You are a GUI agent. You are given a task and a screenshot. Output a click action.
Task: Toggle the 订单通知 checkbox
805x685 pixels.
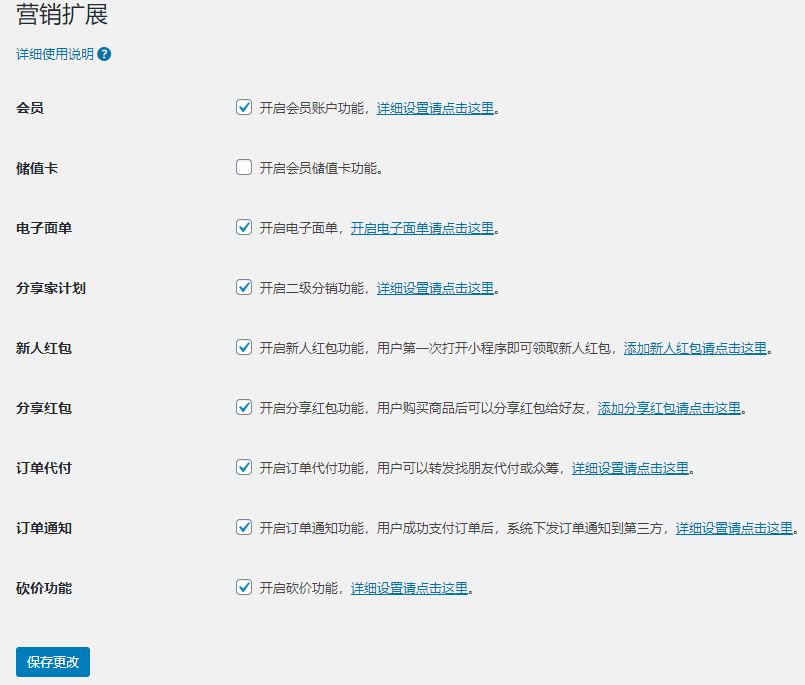click(x=244, y=527)
